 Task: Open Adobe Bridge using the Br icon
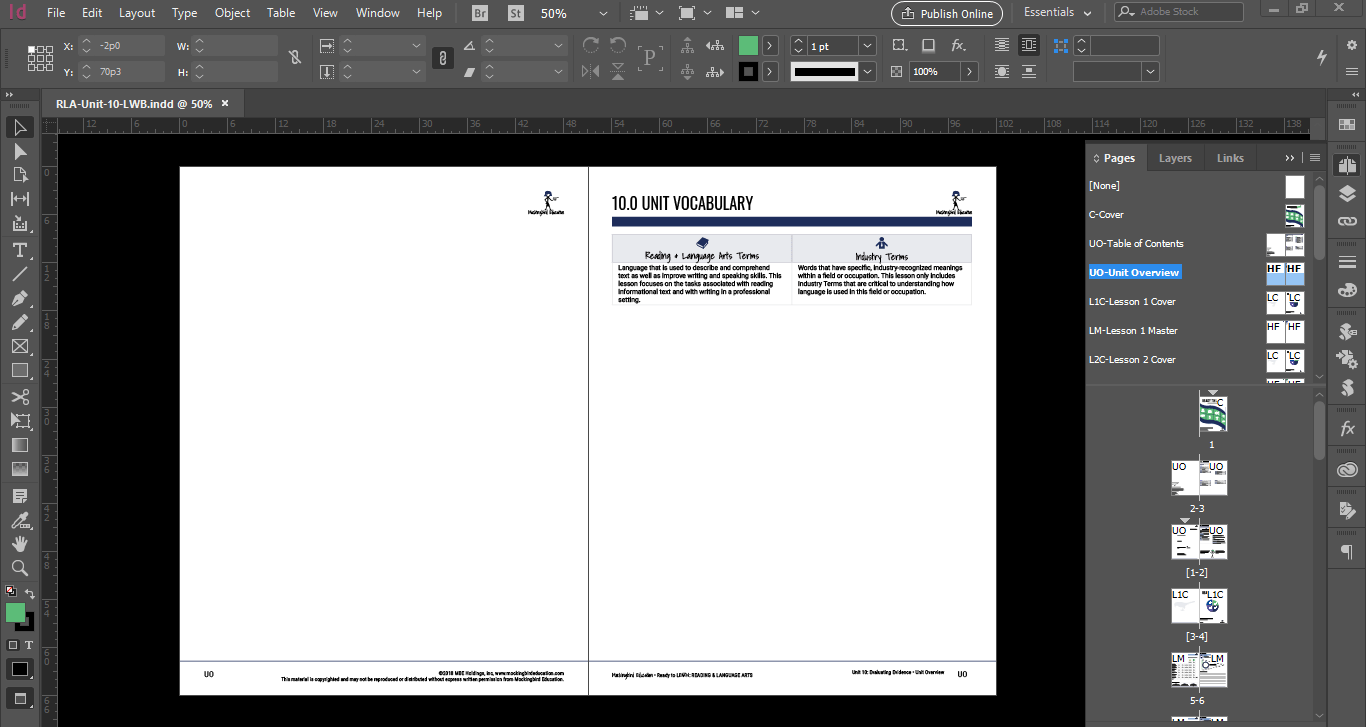coord(479,14)
